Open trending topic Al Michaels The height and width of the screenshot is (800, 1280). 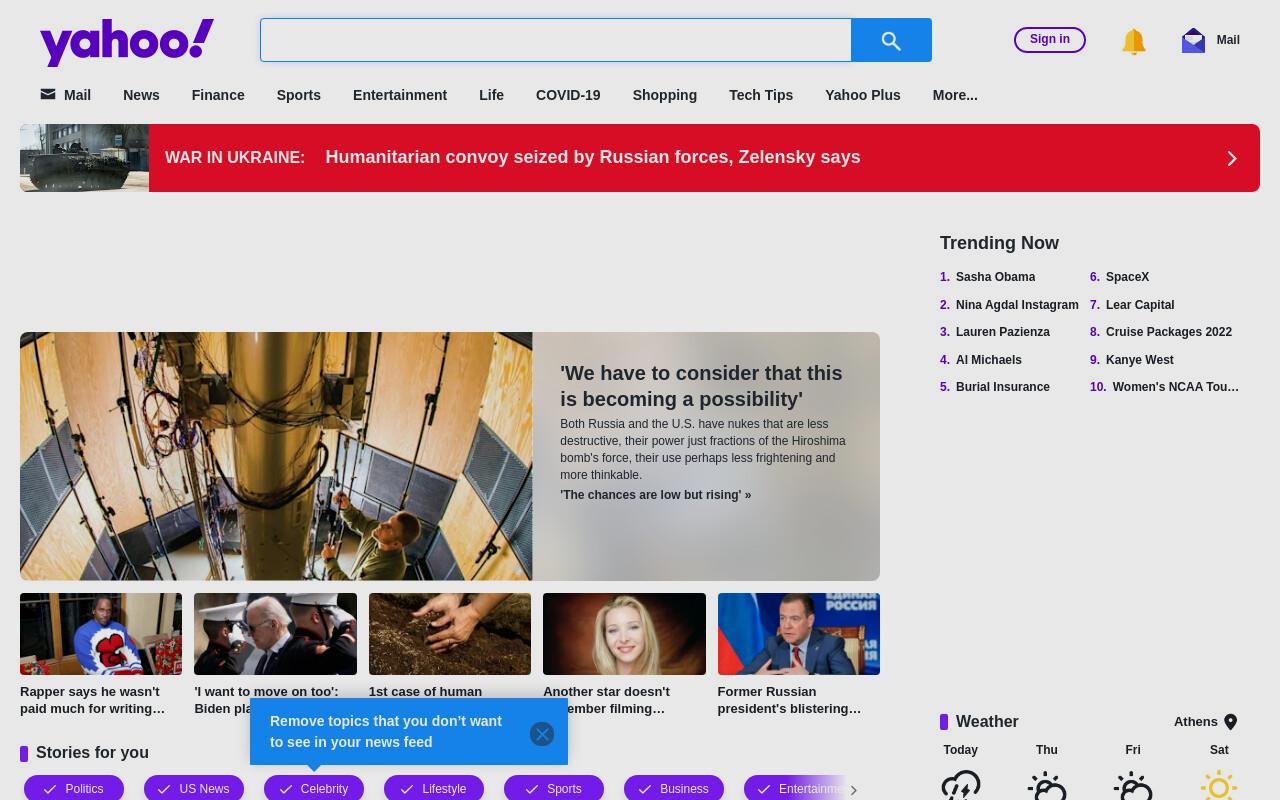[x=989, y=360]
